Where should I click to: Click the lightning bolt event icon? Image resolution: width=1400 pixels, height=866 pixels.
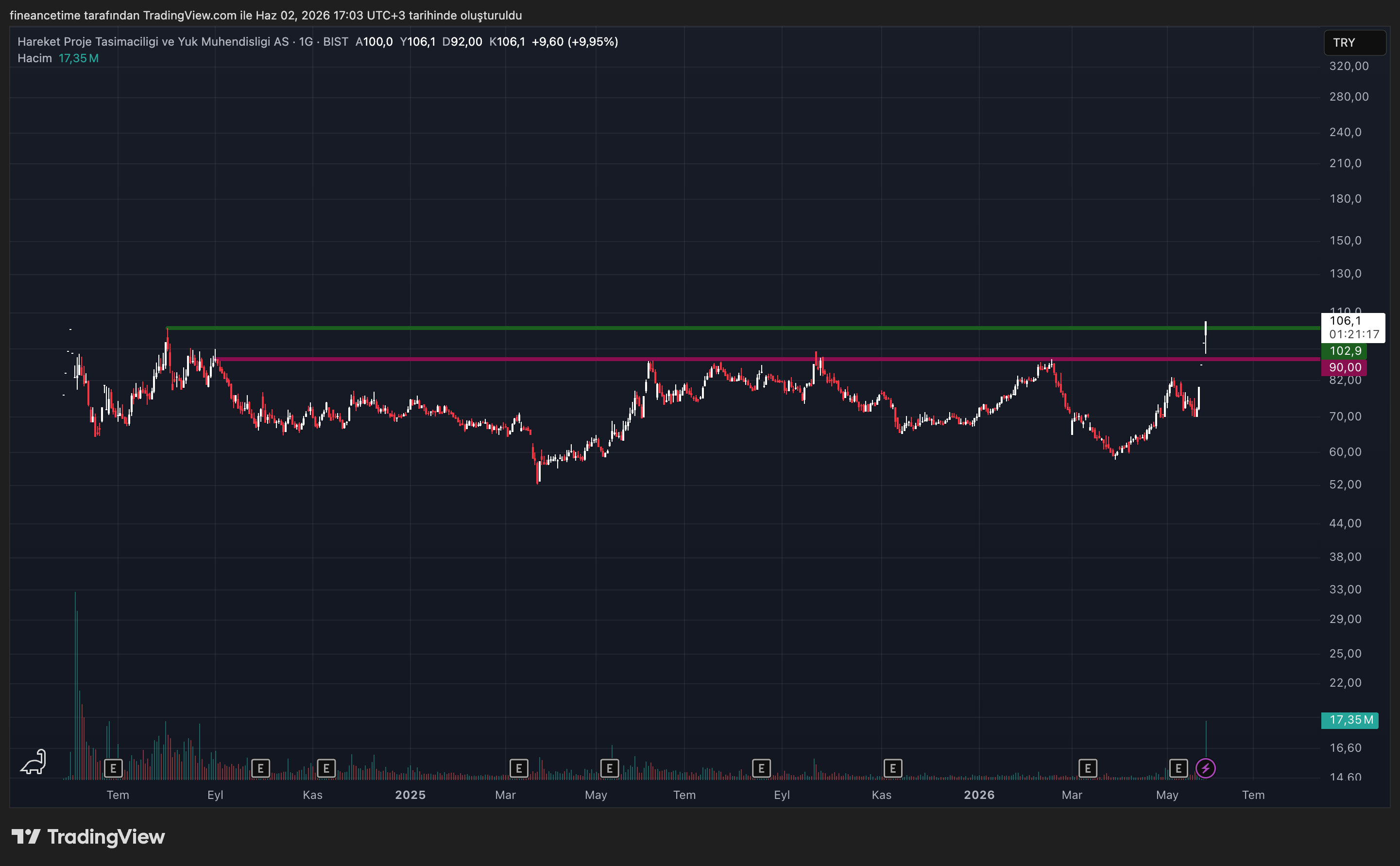1205,768
